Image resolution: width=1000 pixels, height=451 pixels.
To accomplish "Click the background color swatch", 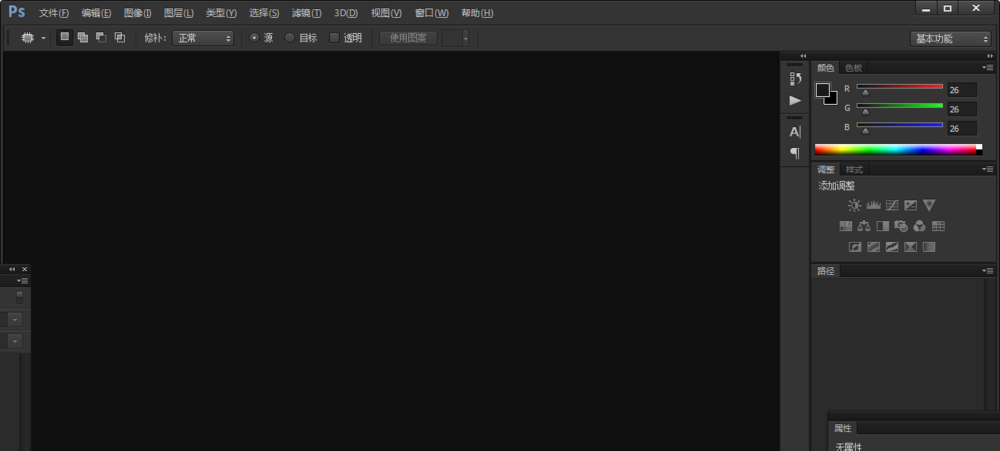I will 832,100.
